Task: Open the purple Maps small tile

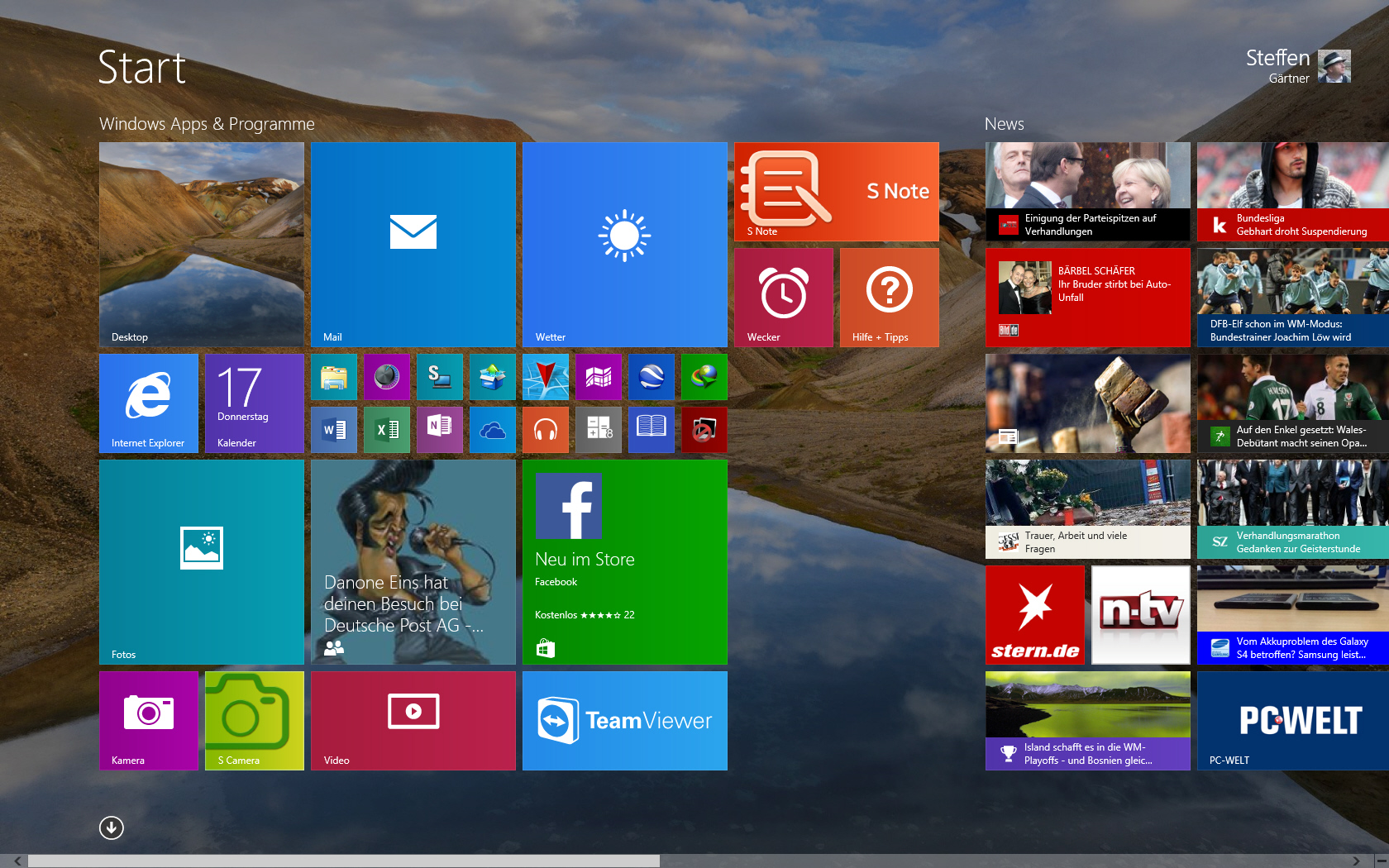Action: tap(599, 377)
